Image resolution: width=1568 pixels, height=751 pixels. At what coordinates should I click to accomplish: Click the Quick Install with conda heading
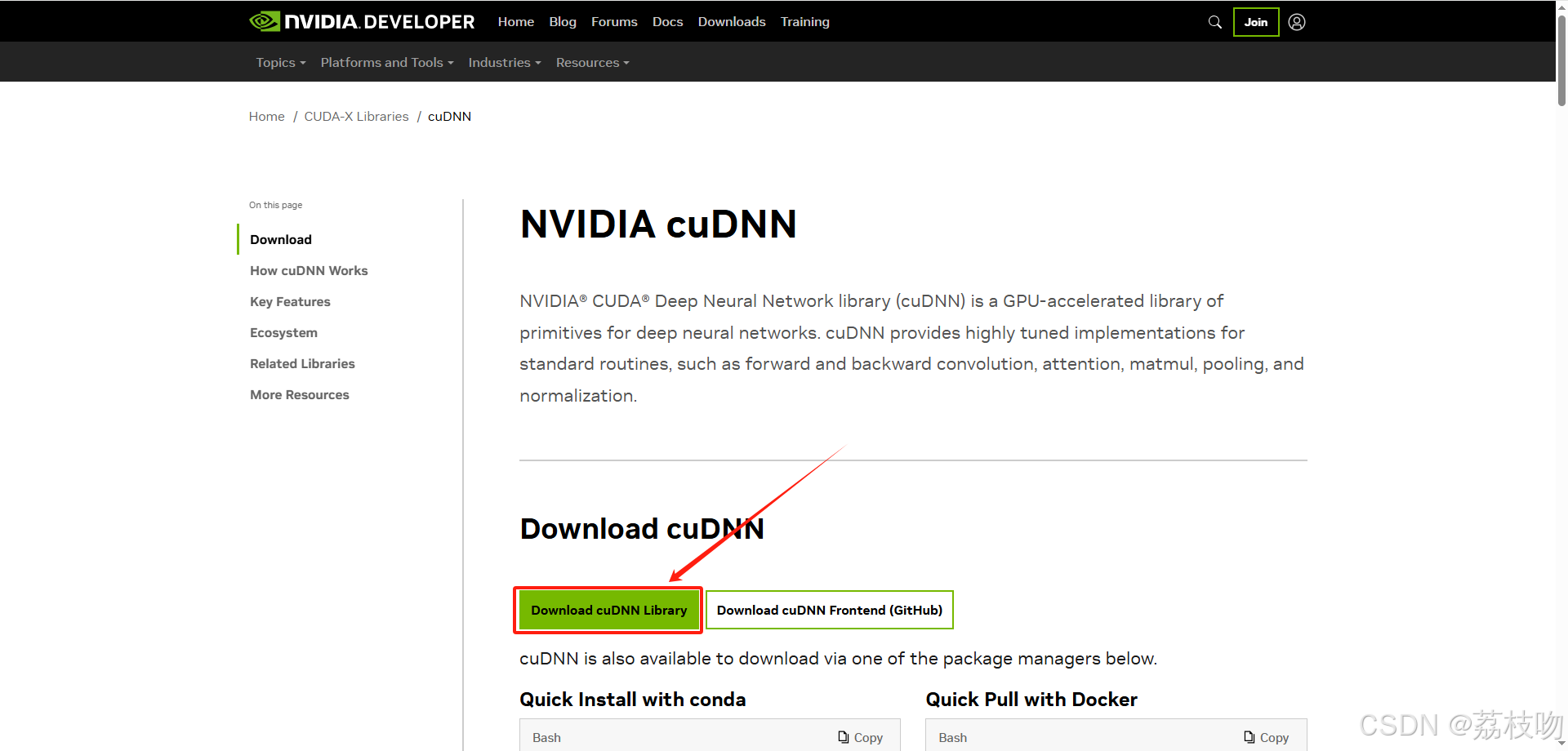click(x=633, y=700)
